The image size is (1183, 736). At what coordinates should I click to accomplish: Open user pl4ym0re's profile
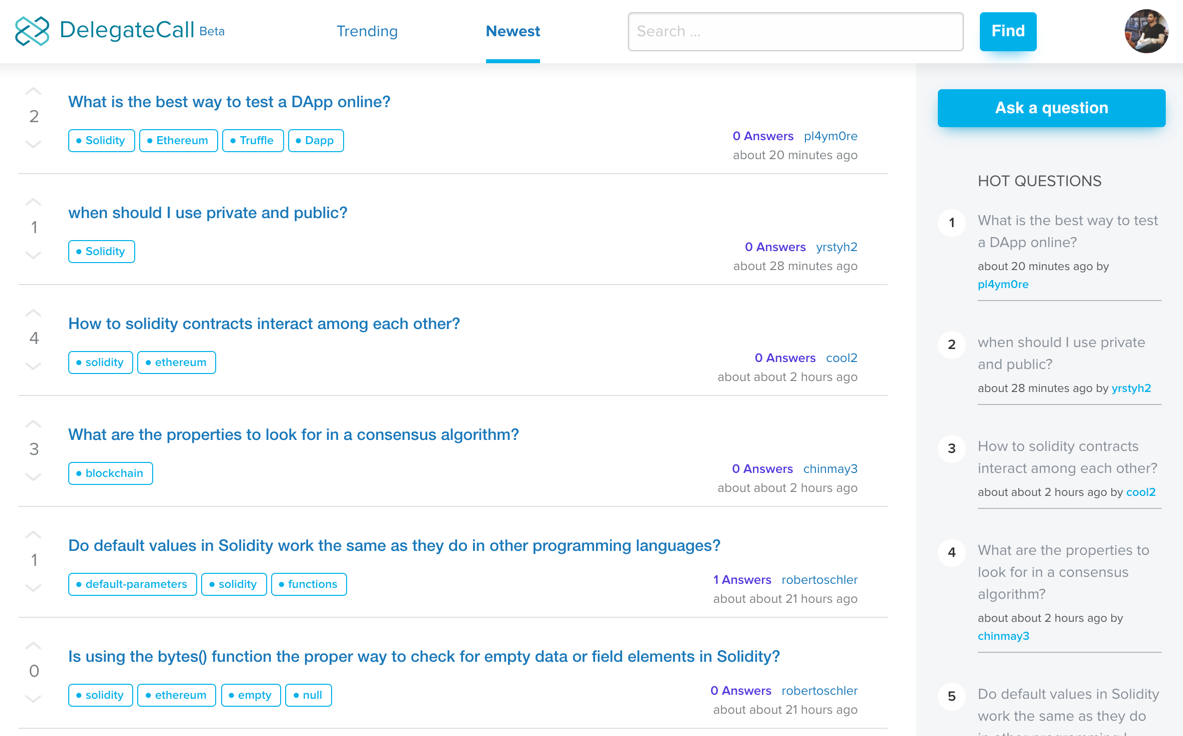point(831,135)
